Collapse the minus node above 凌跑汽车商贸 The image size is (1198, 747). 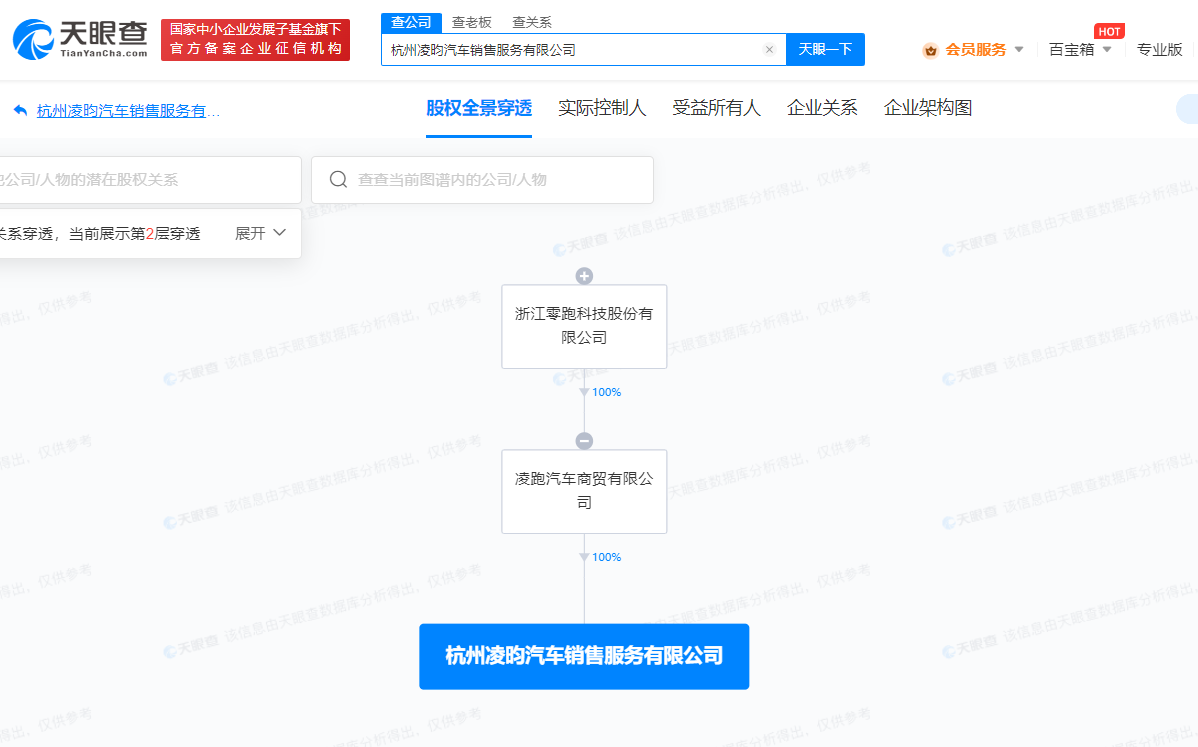[x=584, y=441]
